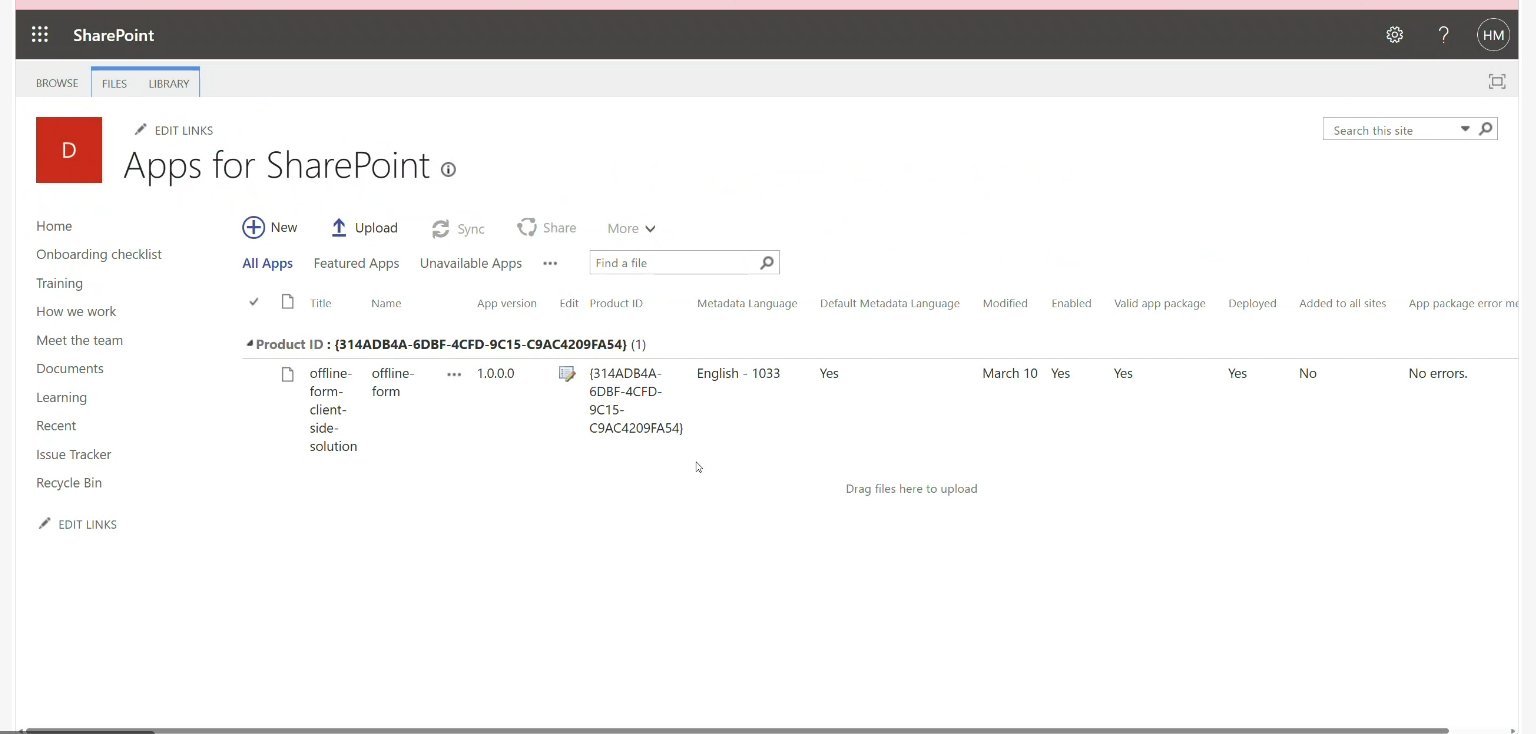
Task: Click the 1.0.0.0 app version cell
Action: pyautogui.click(x=495, y=374)
